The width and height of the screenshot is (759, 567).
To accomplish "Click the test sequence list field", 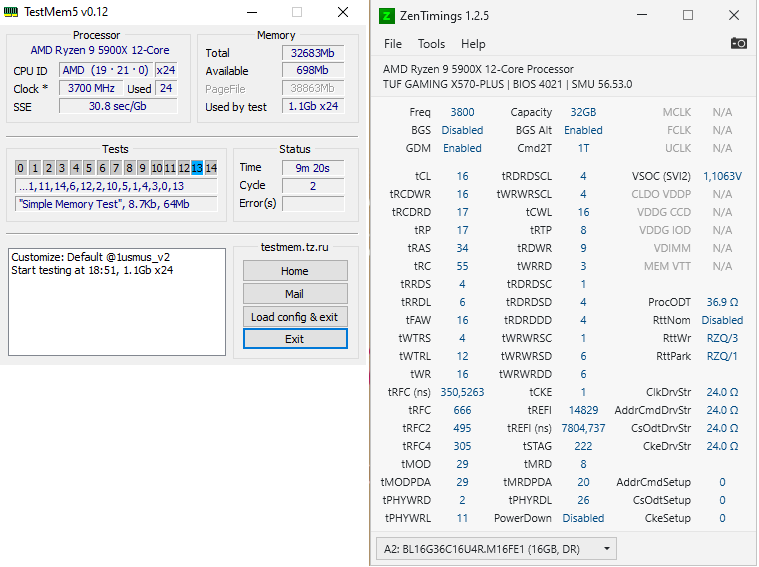I will pos(116,186).
